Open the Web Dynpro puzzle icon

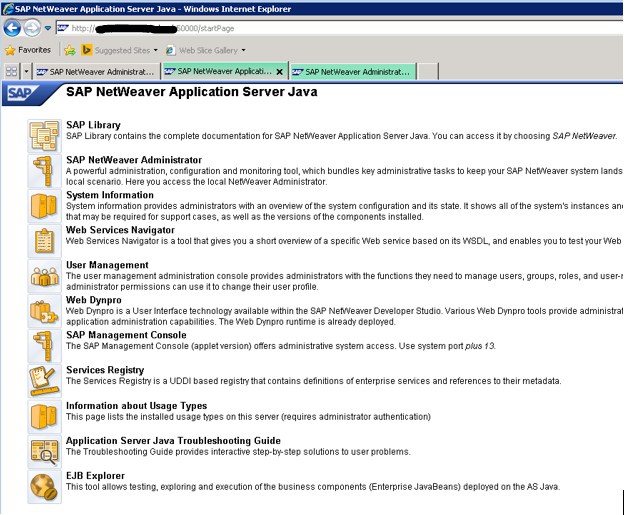[44, 311]
